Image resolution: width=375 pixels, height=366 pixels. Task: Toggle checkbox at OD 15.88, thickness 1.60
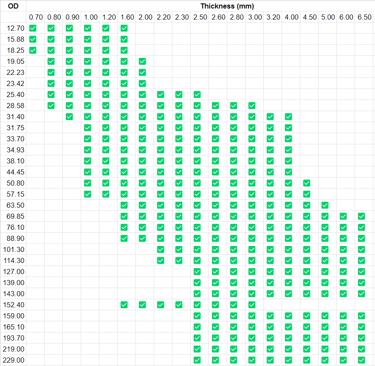point(124,39)
